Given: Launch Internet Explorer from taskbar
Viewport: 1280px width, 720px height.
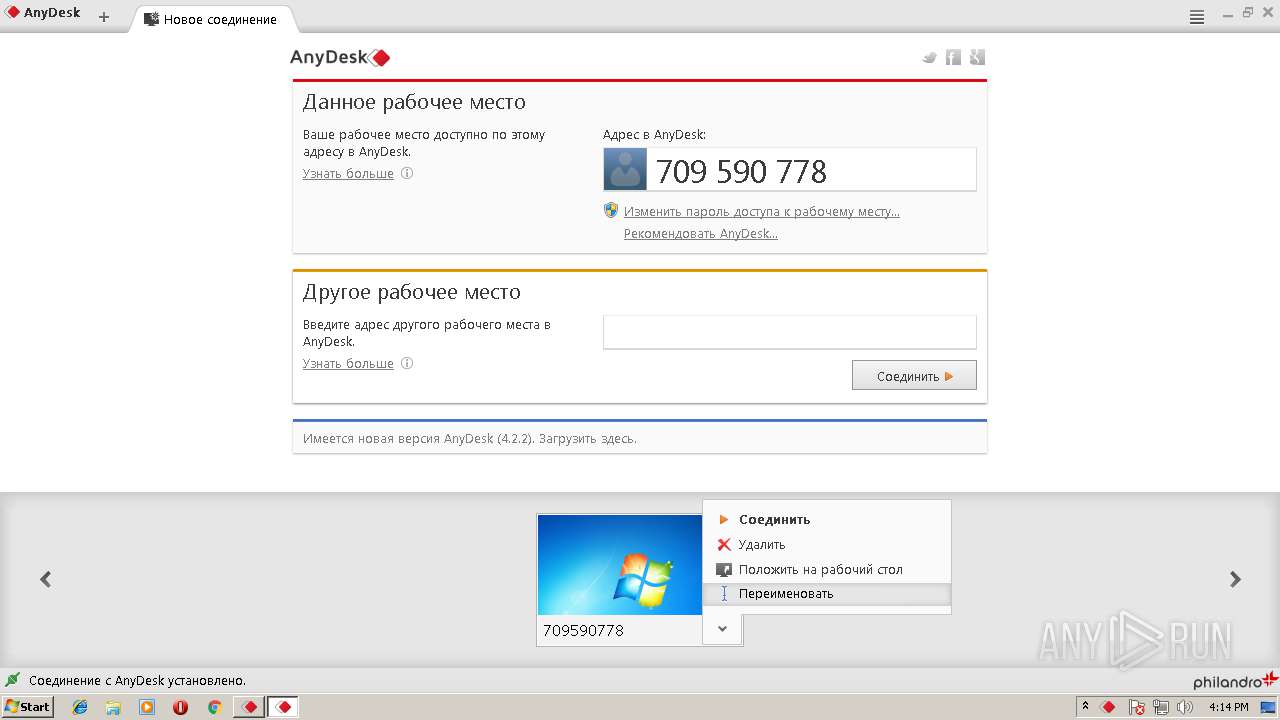Looking at the screenshot, I should (x=80, y=707).
